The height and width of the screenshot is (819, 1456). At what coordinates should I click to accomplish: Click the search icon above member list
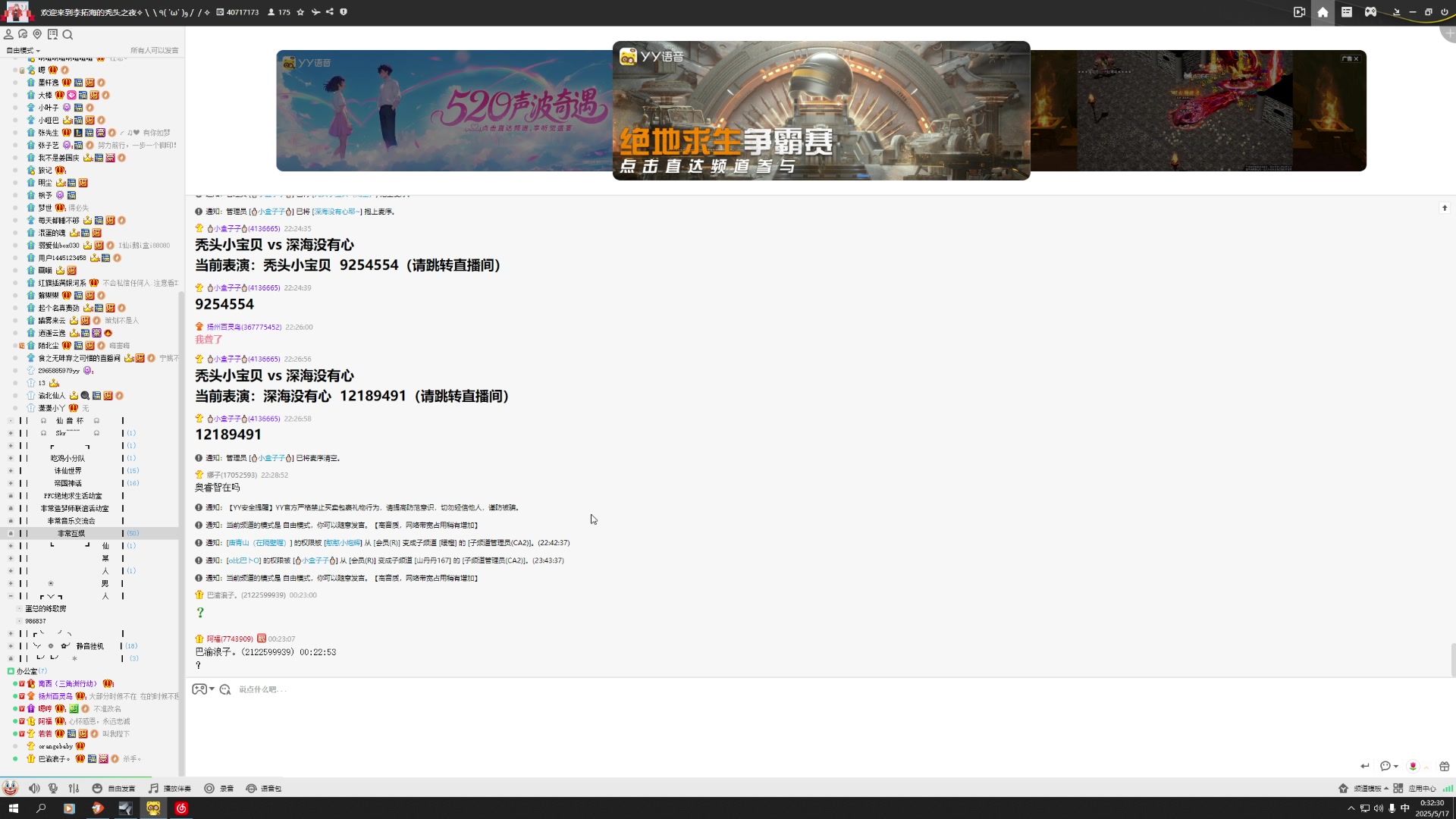(x=67, y=34)
